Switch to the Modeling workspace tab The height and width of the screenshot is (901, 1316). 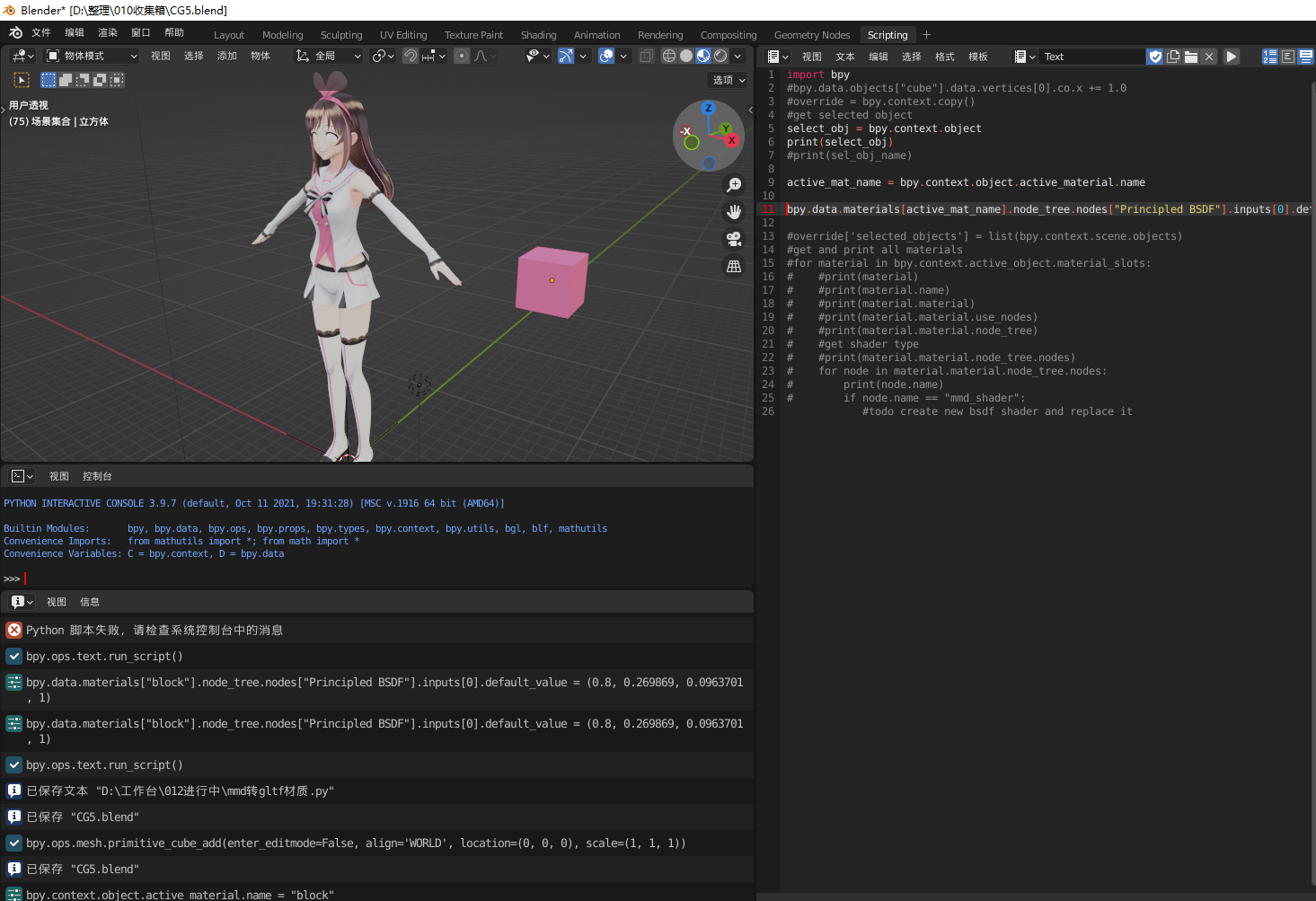pyautogui.click(x=283, y=35)
